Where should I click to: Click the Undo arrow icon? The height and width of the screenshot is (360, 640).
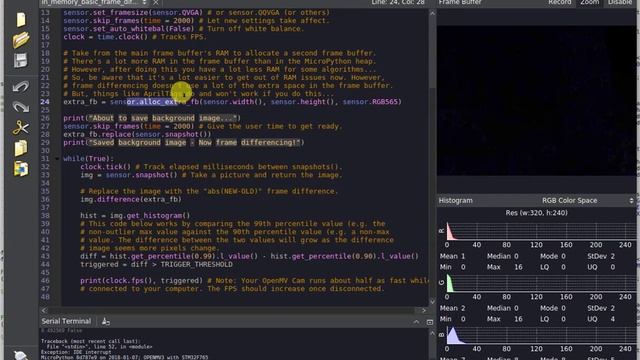[20, 87]
